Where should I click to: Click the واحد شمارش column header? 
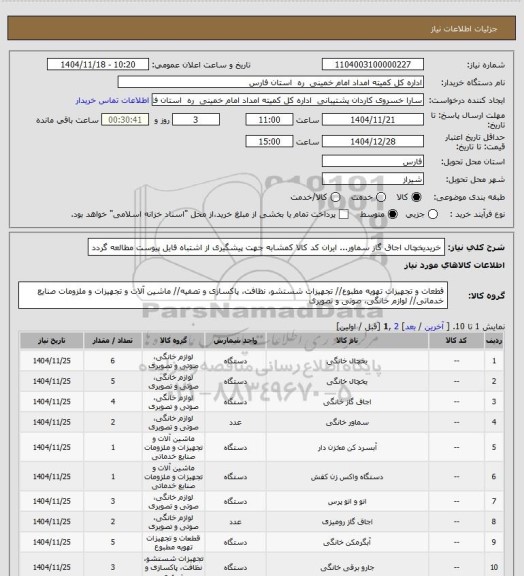[235, 341]
